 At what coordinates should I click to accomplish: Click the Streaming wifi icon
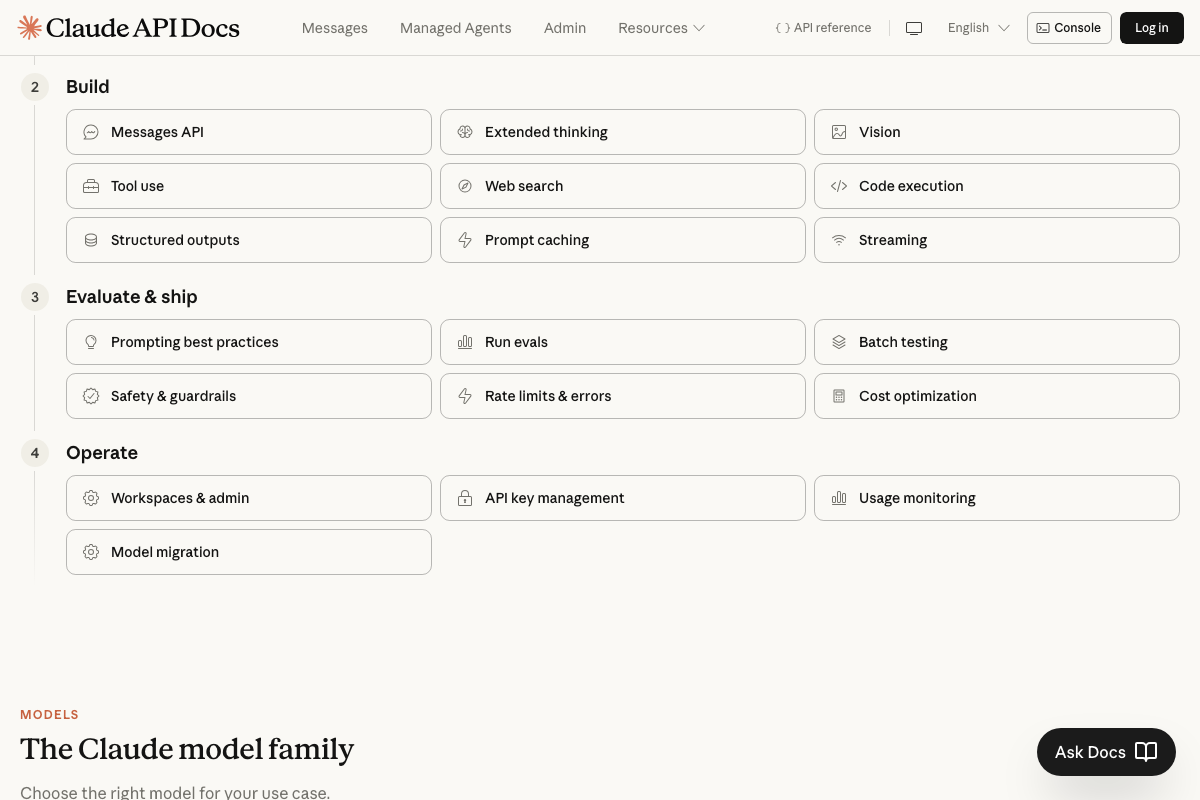(x=839, y=240)
